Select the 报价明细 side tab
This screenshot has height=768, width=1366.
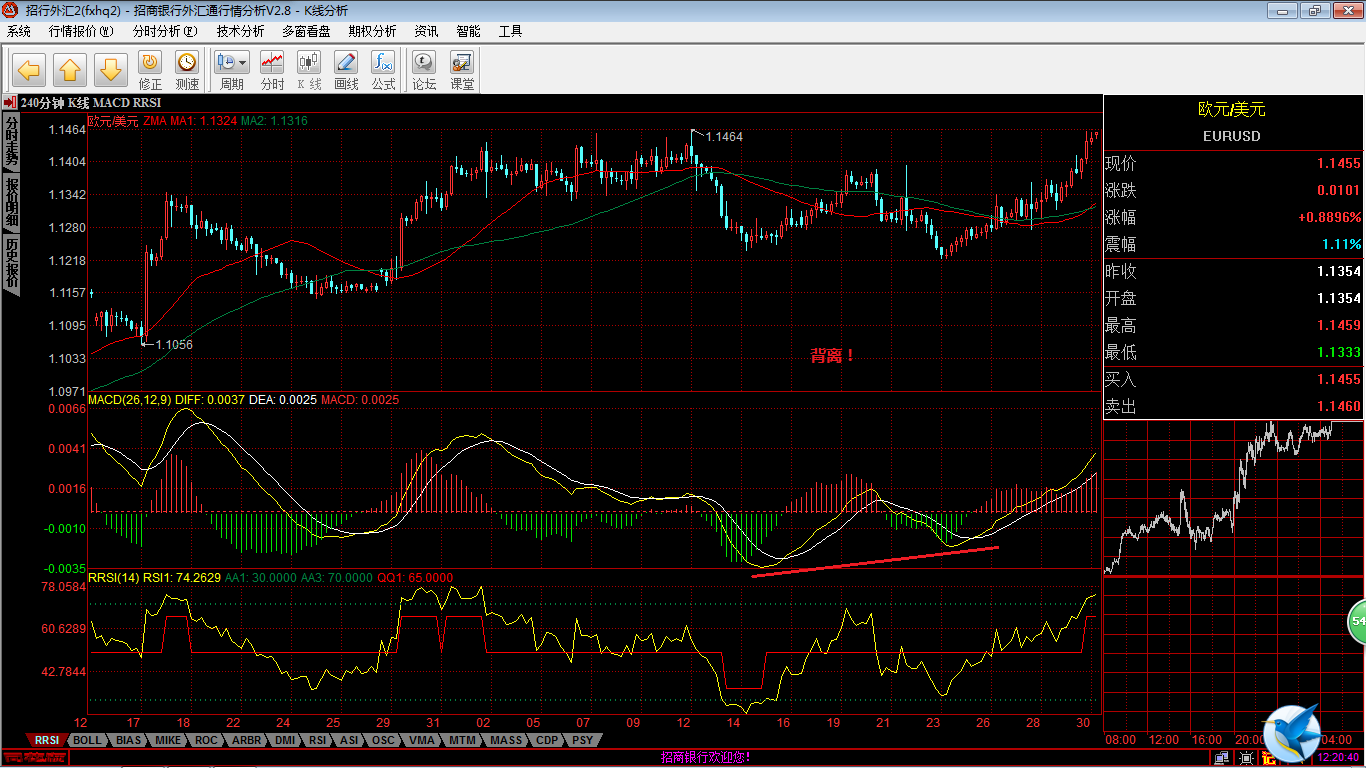click(11, 202)
